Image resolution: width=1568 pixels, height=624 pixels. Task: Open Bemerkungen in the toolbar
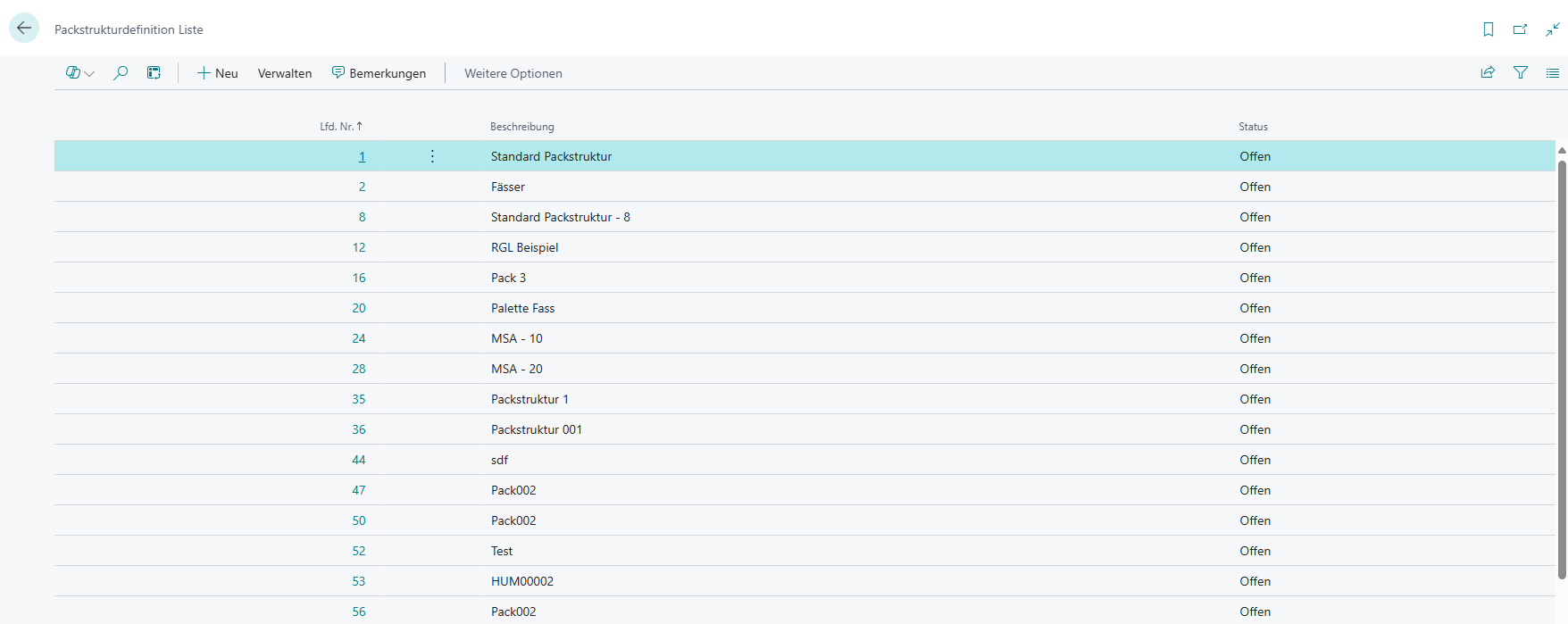pos(379,73)
